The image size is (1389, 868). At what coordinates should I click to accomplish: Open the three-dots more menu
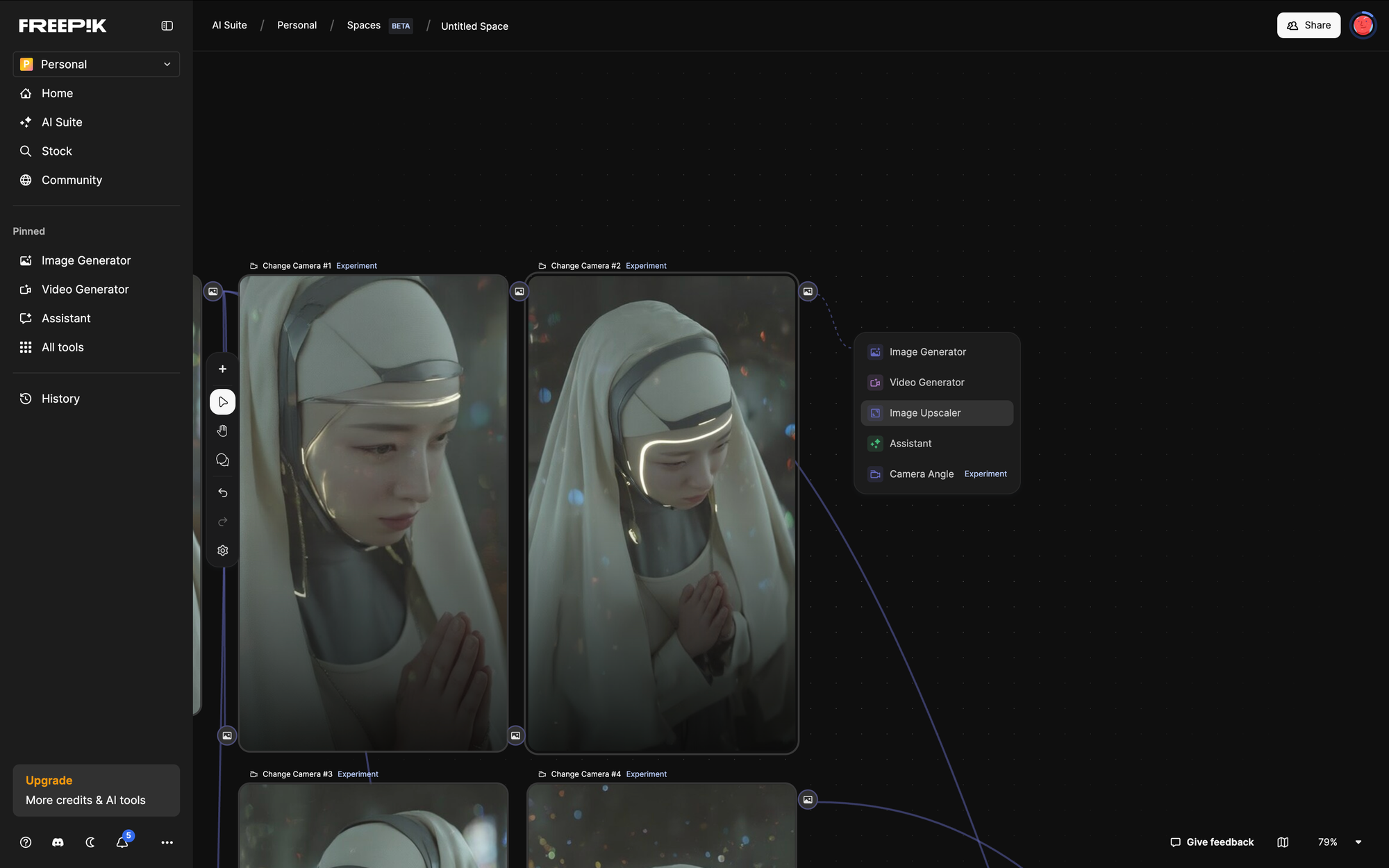coord(167,842)
